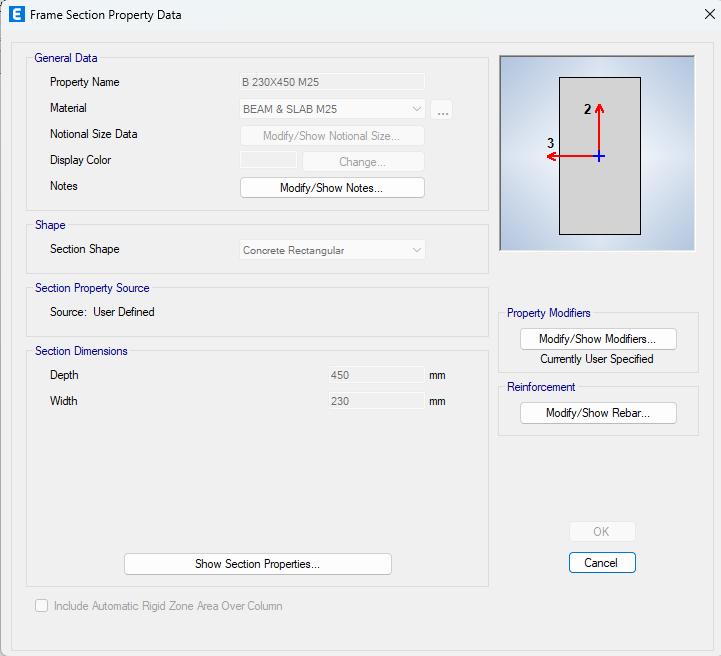Click Modify/Show Notional Size button

pos(332,136)
